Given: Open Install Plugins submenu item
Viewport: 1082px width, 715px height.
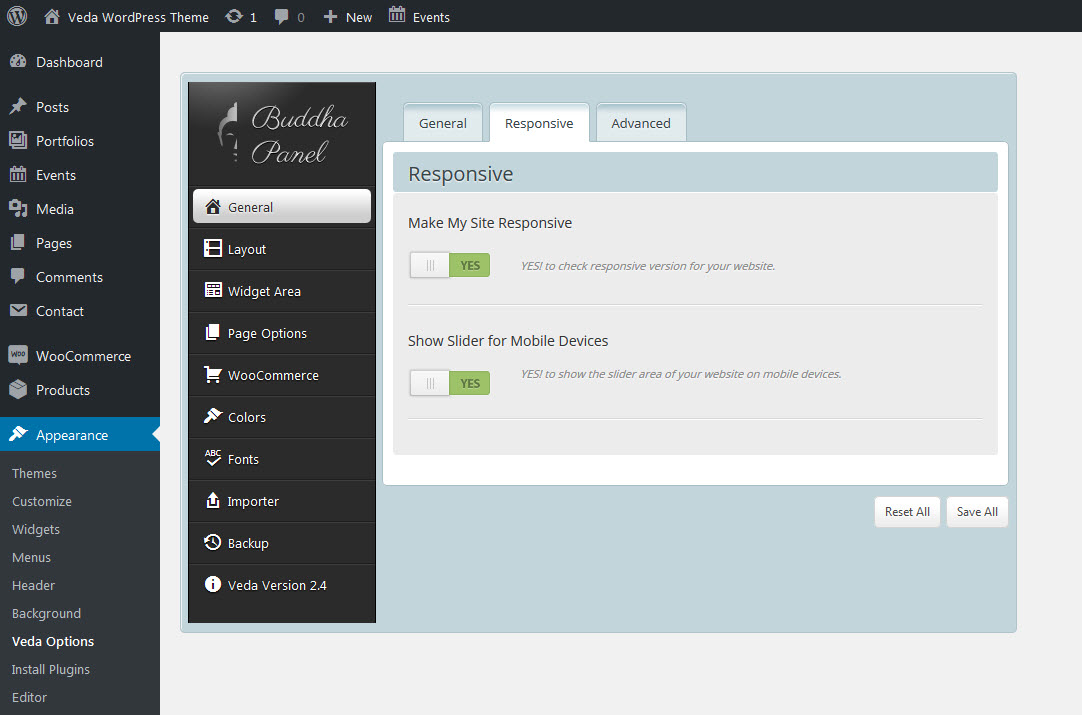Looking at the screenshot, I should (51, 669).
